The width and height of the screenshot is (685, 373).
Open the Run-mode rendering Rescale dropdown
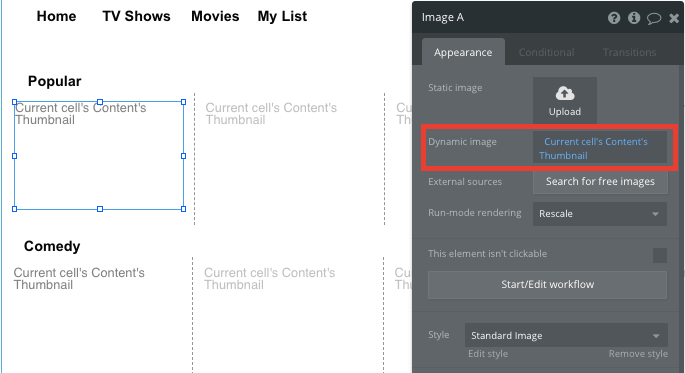[600, 214]
